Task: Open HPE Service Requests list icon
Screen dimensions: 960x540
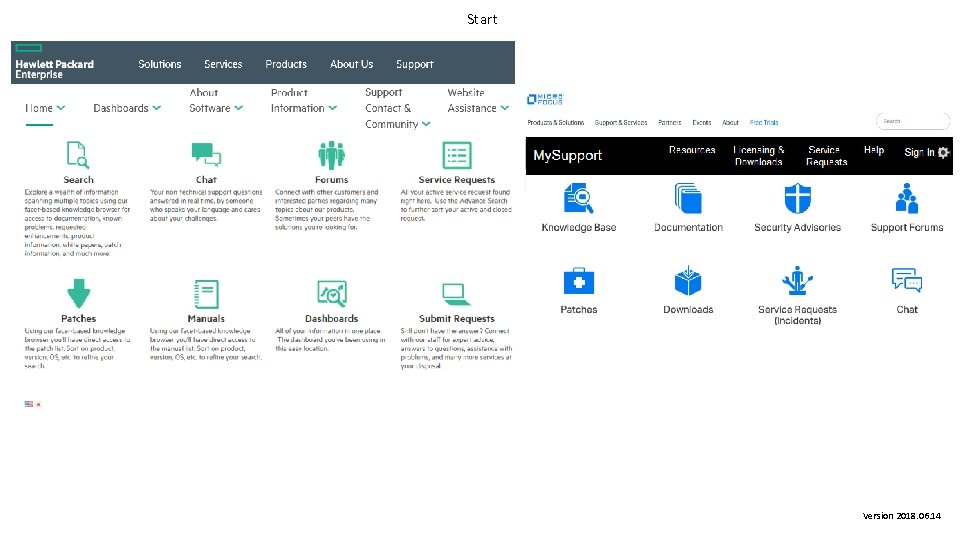Action: 457,155
